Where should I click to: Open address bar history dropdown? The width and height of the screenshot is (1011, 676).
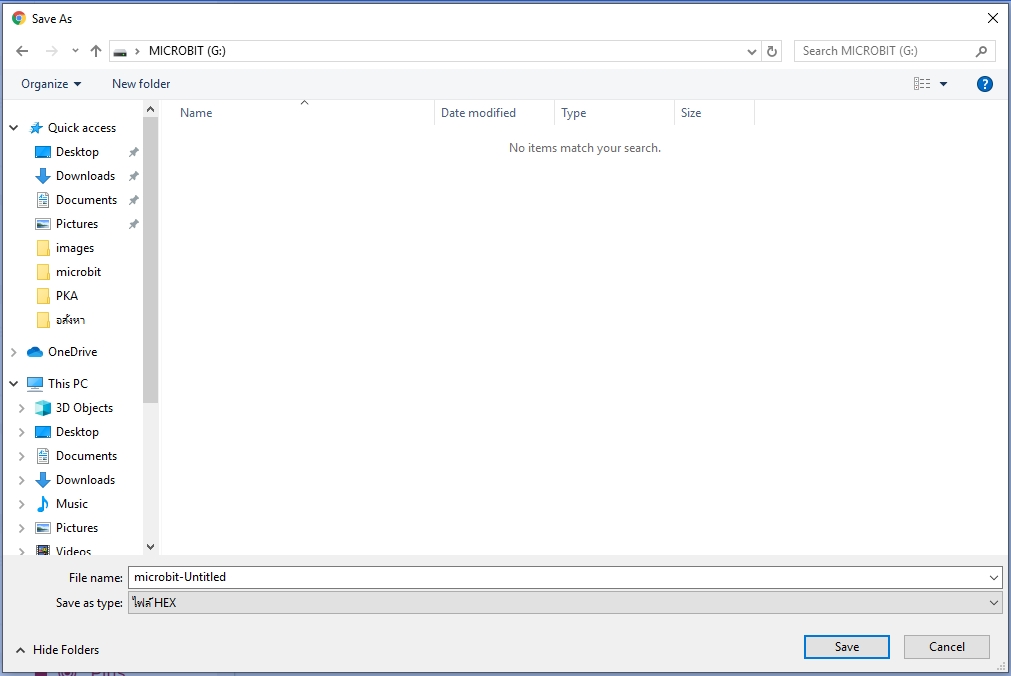pos(751,52)
